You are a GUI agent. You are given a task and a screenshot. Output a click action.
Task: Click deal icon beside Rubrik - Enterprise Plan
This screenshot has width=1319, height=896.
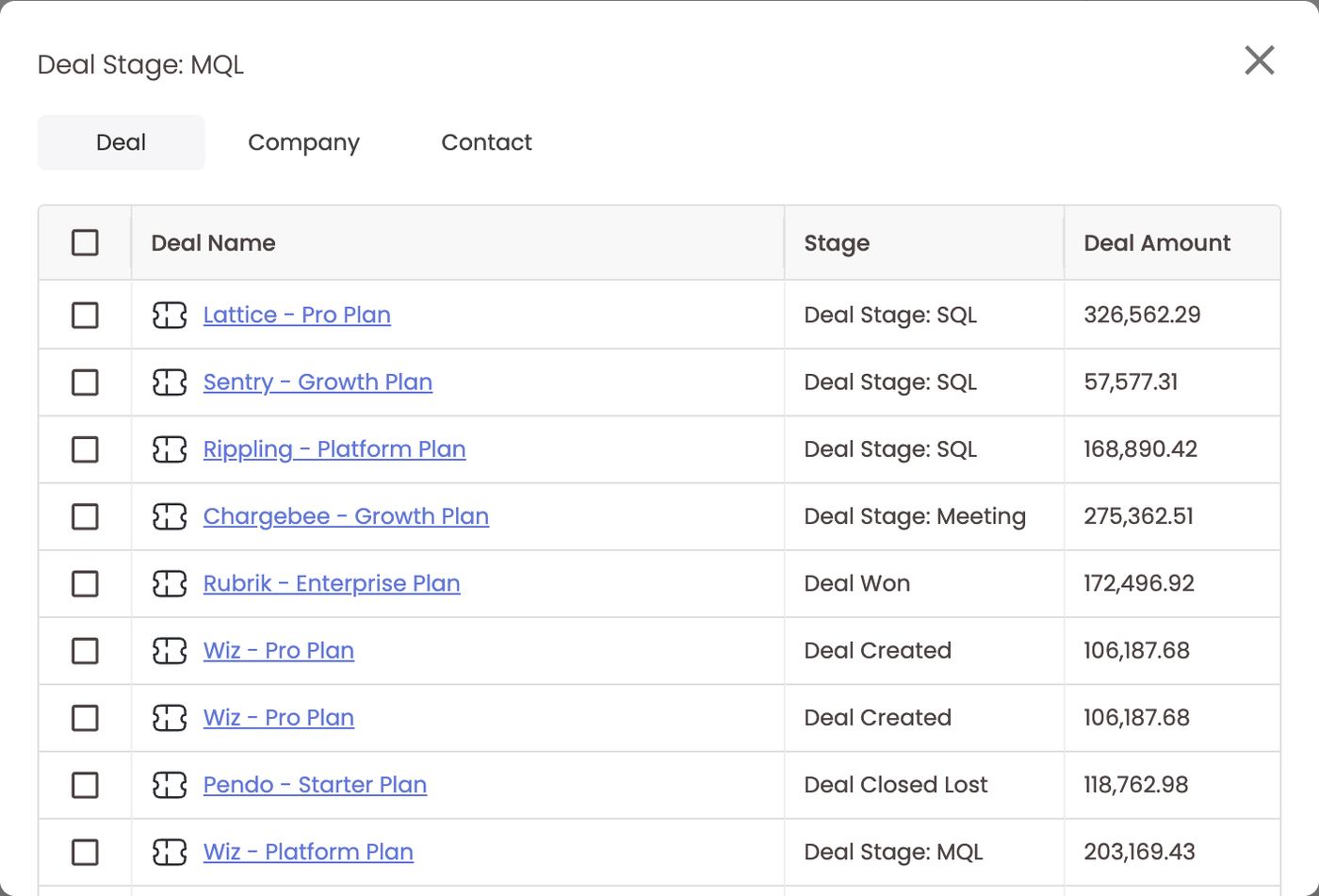coord(170,583)
